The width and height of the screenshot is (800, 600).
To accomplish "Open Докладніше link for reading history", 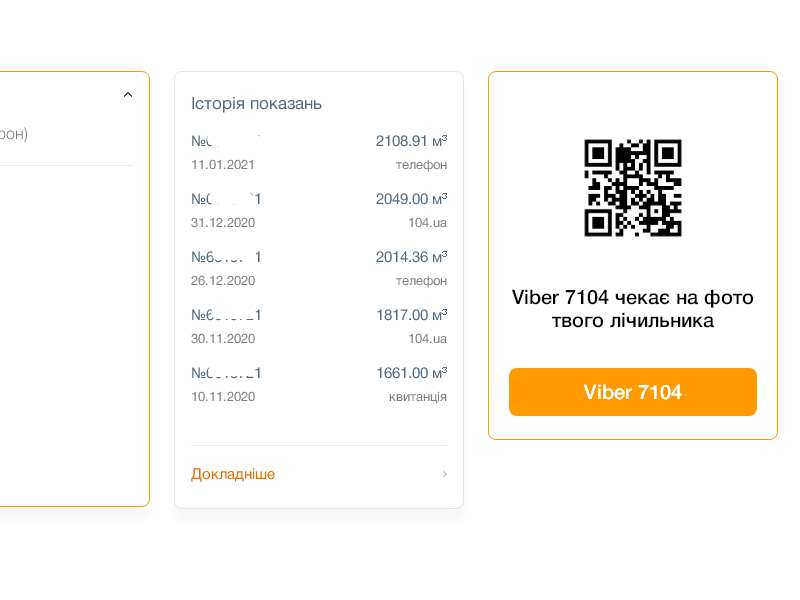I will [x=233, y=474].
